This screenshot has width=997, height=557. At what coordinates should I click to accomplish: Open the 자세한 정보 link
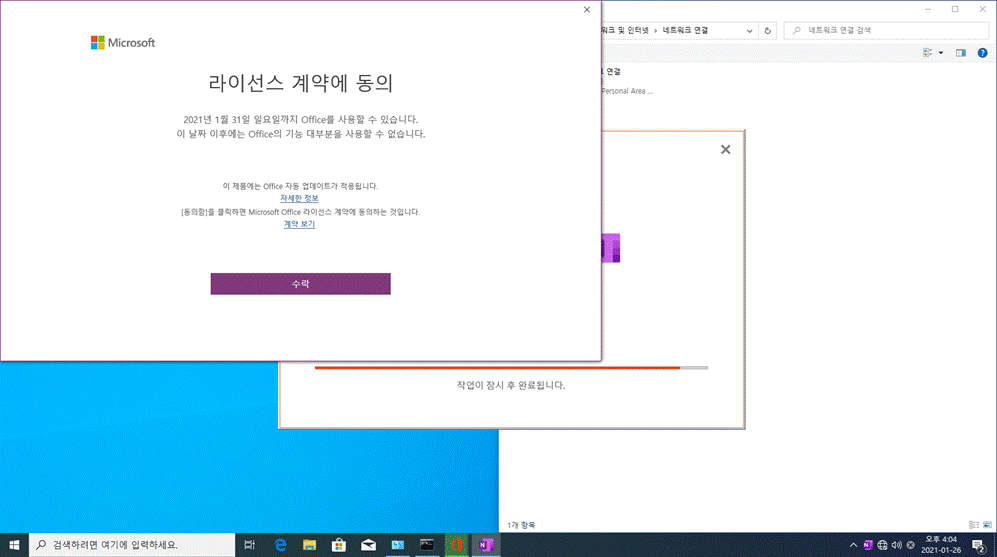pos(299,198)
